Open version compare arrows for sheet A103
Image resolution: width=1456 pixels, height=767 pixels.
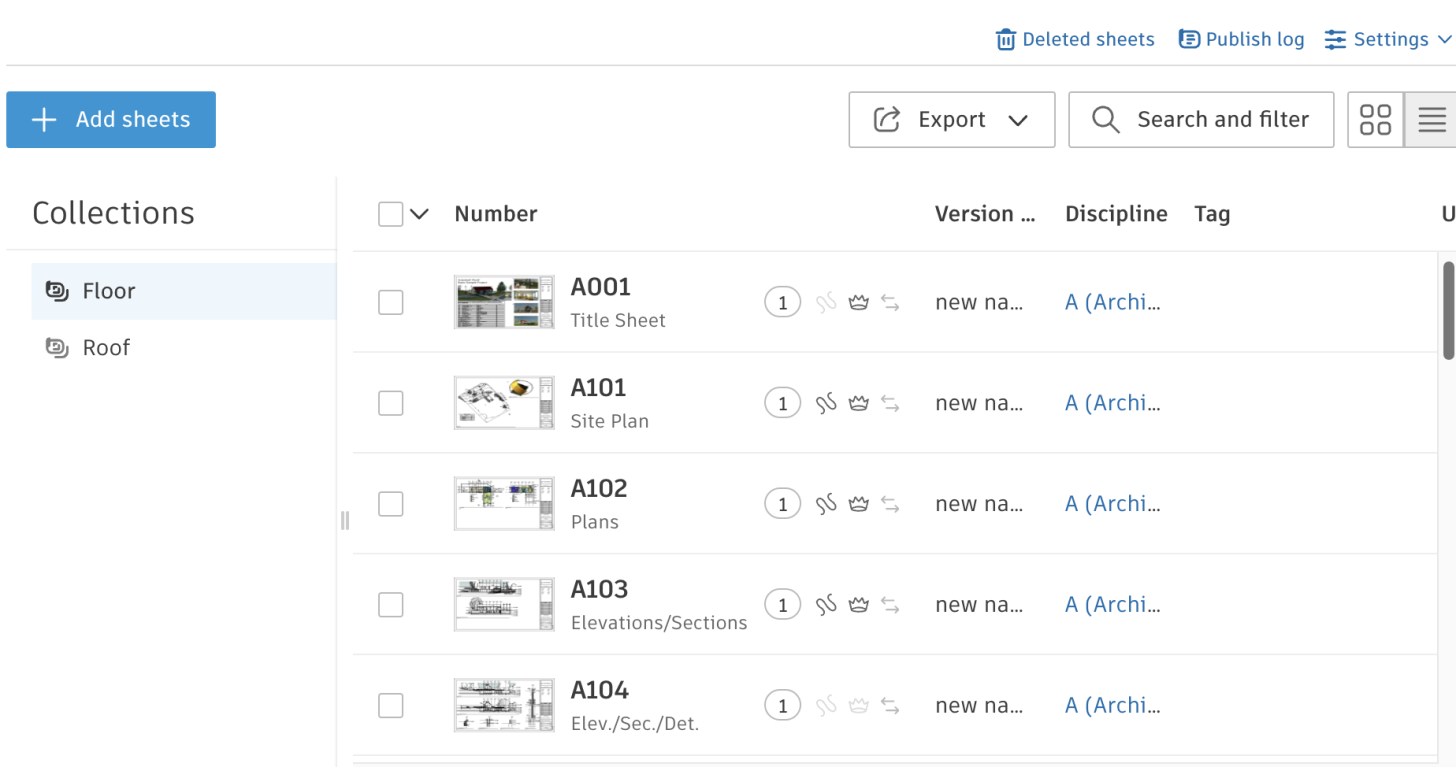coord(891,604)
